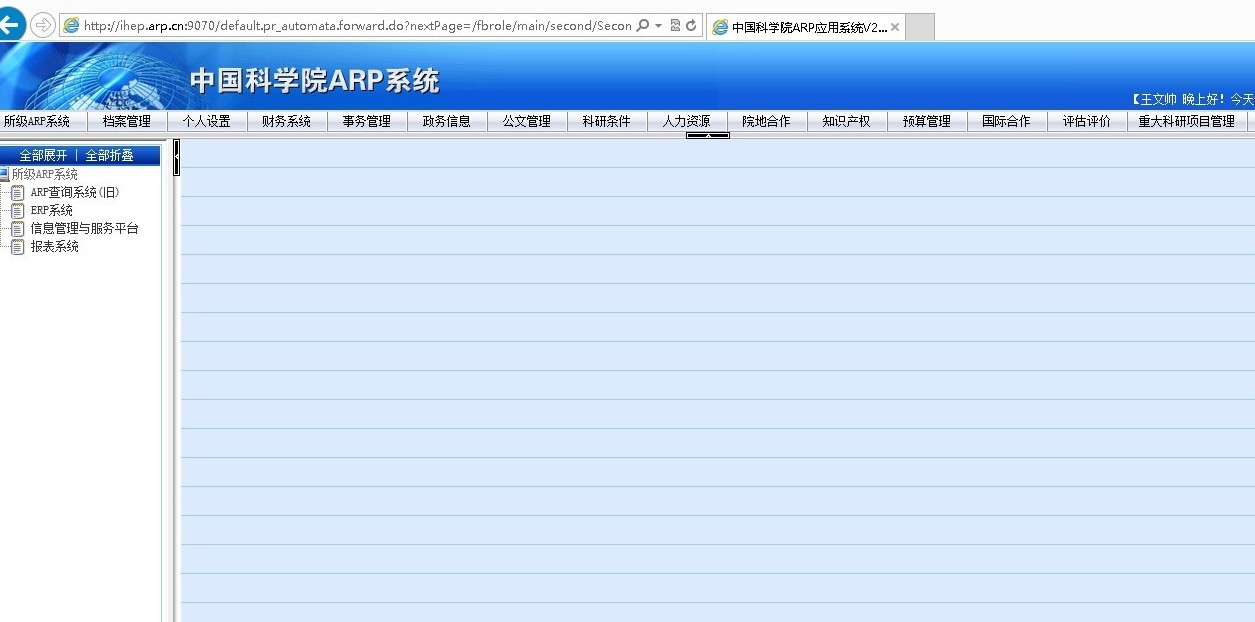Click the compatibility view icon in address bar
Image resolution: width=1255 pixels, height=622 pixels.
pos(675,26)
